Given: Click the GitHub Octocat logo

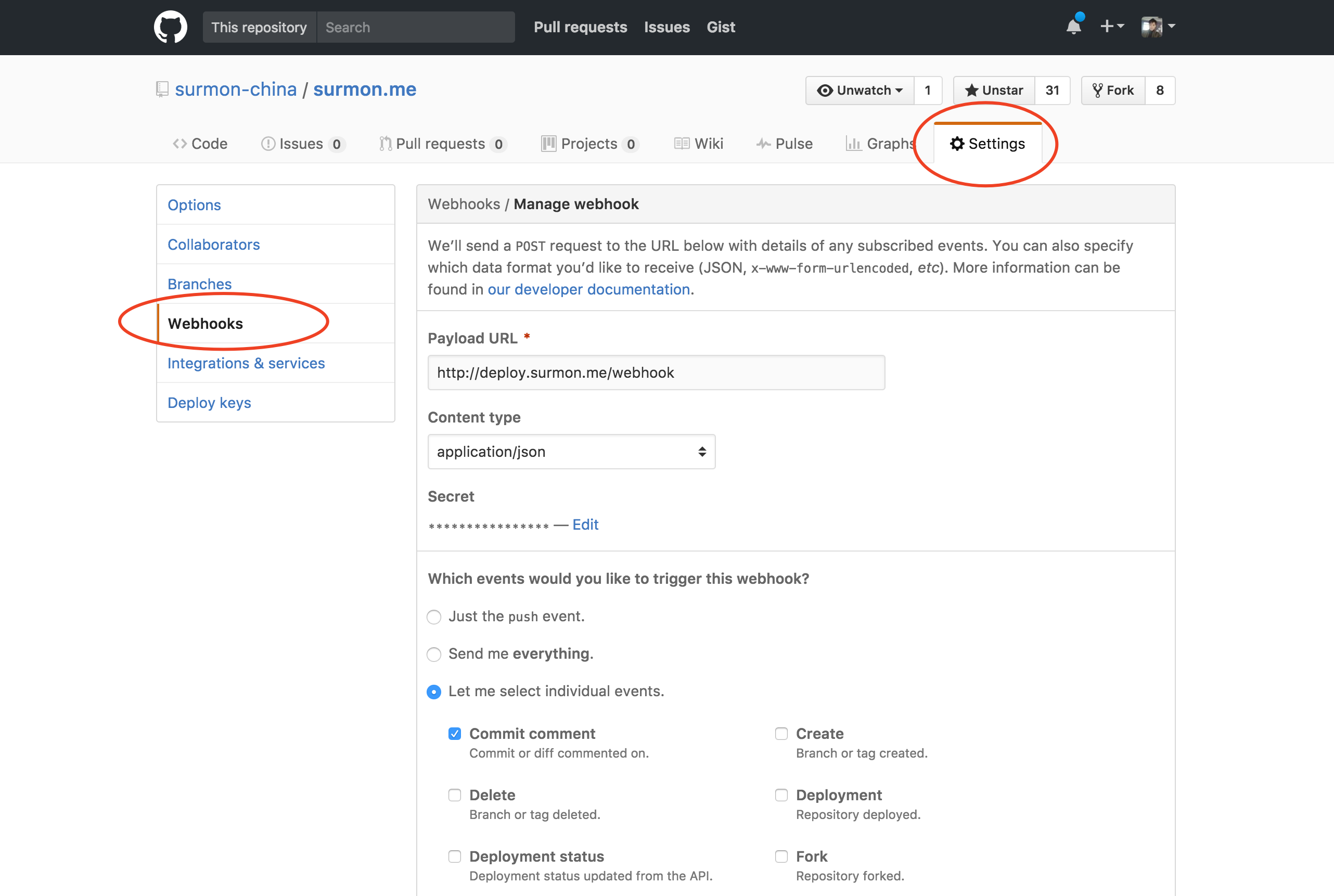Looking at the screenshot, I should pos(170,27).
